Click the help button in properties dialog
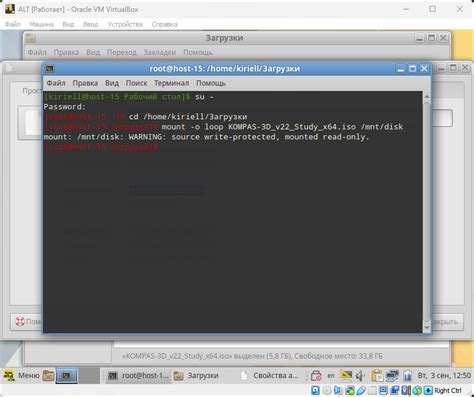474x397 pixels. [x=27, y=322]
